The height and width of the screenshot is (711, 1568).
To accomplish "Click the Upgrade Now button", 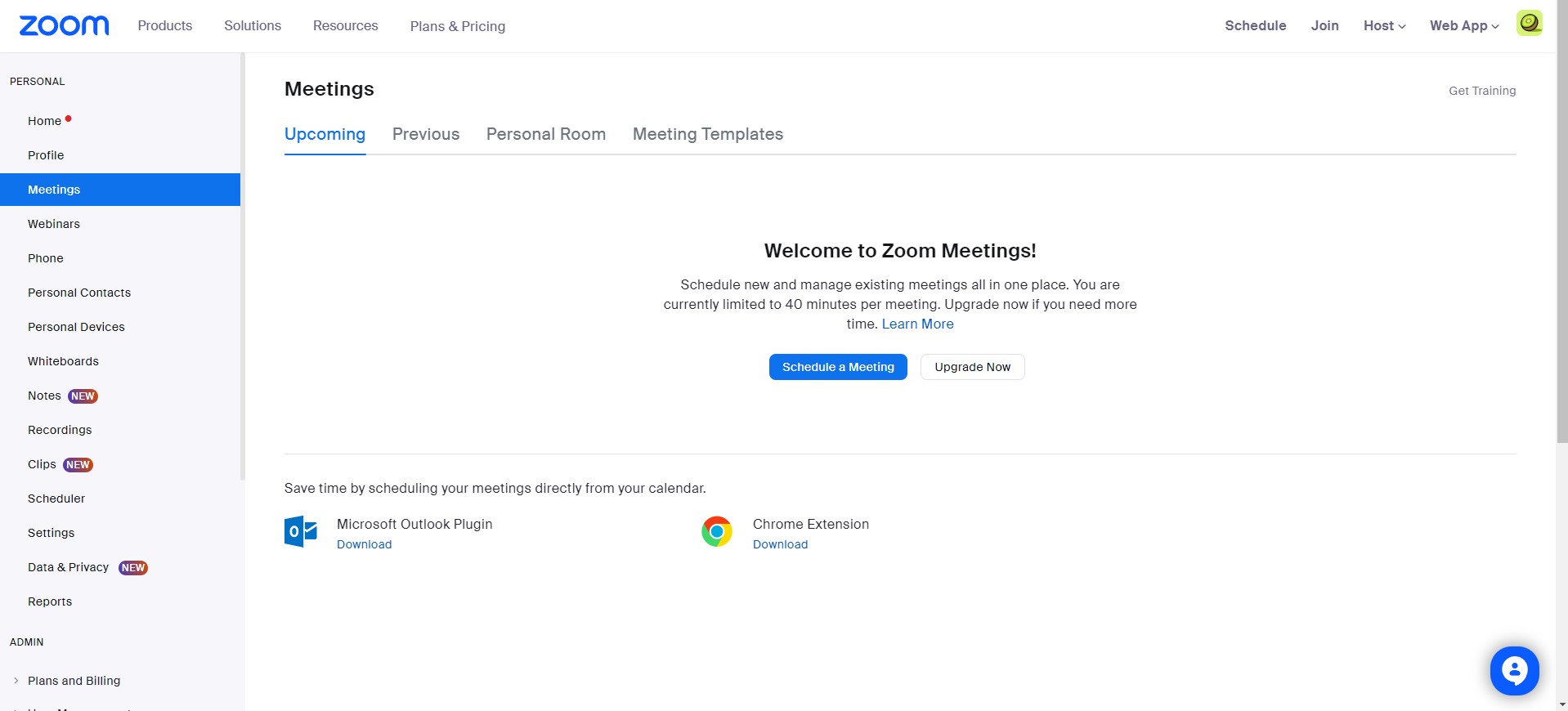I will [973, 367].
